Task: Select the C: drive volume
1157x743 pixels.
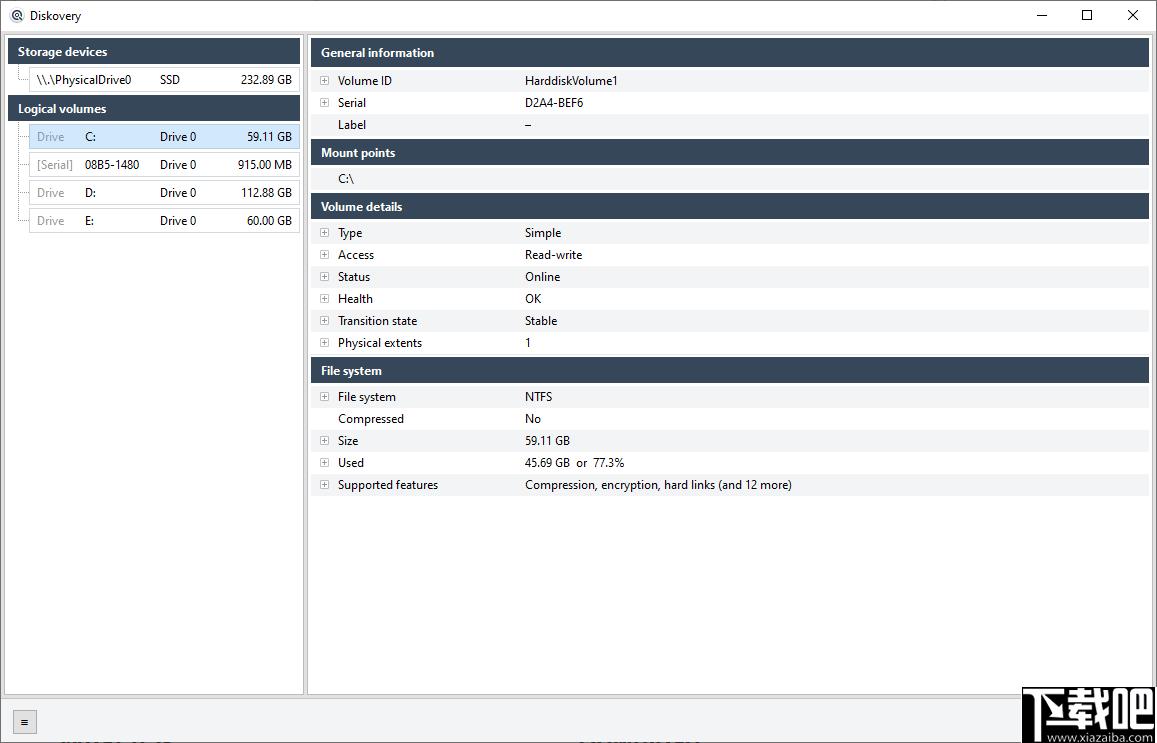Action: (x=165, y=136)
